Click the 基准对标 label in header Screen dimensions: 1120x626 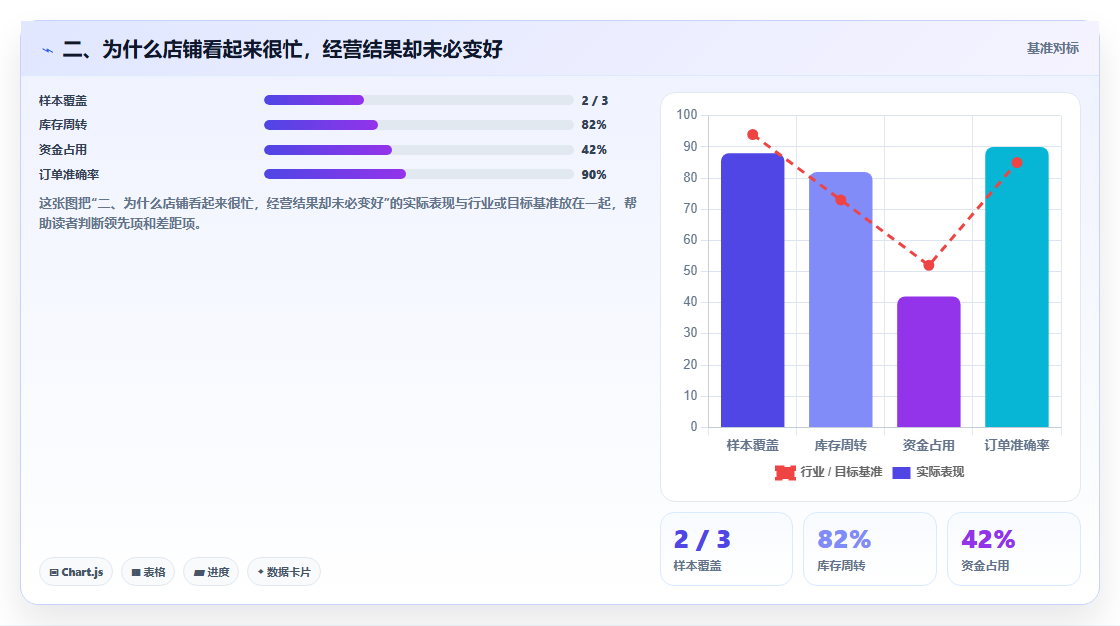1052,48
